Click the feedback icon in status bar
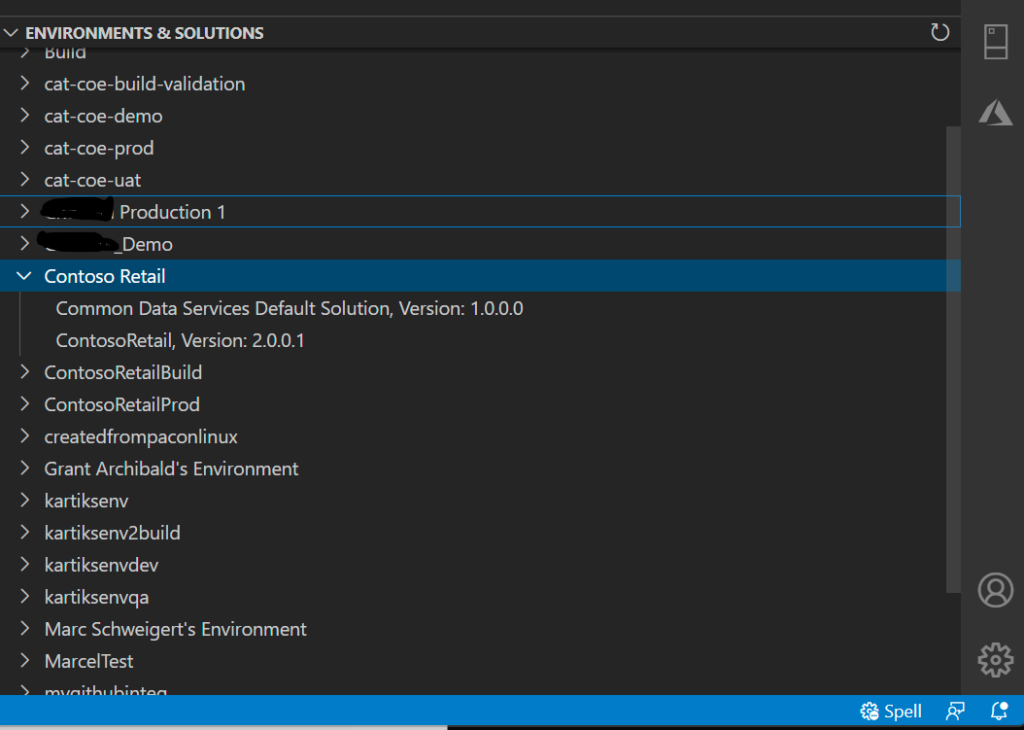 (x=956, y=712)
